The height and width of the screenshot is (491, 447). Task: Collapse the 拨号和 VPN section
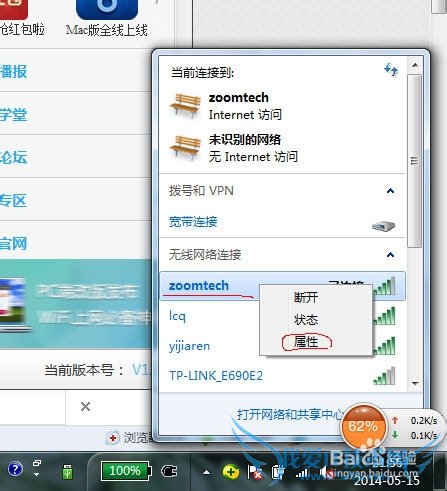click(390, 191)
